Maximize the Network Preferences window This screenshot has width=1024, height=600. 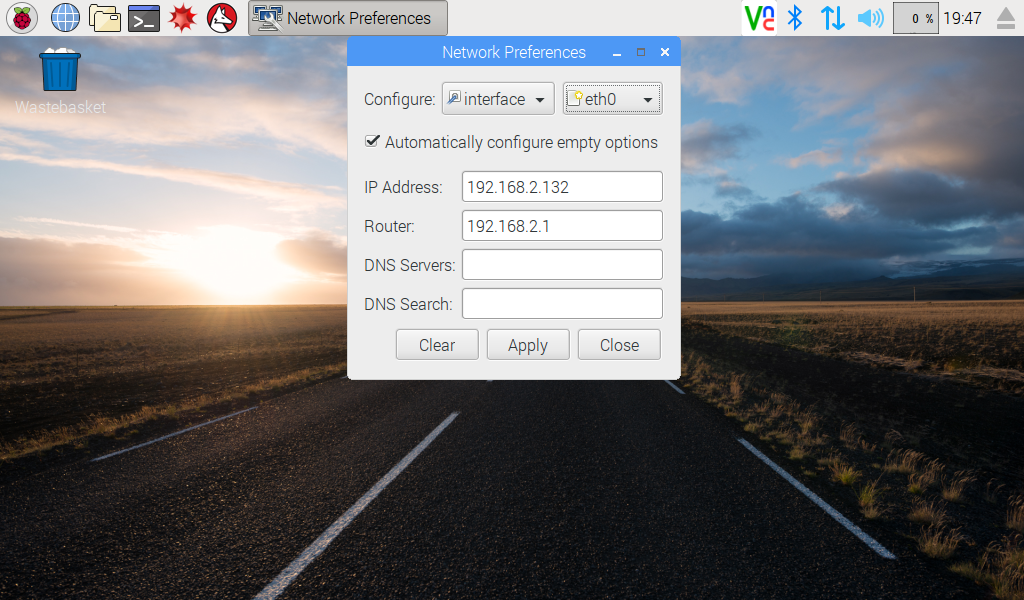coord(641,52)
